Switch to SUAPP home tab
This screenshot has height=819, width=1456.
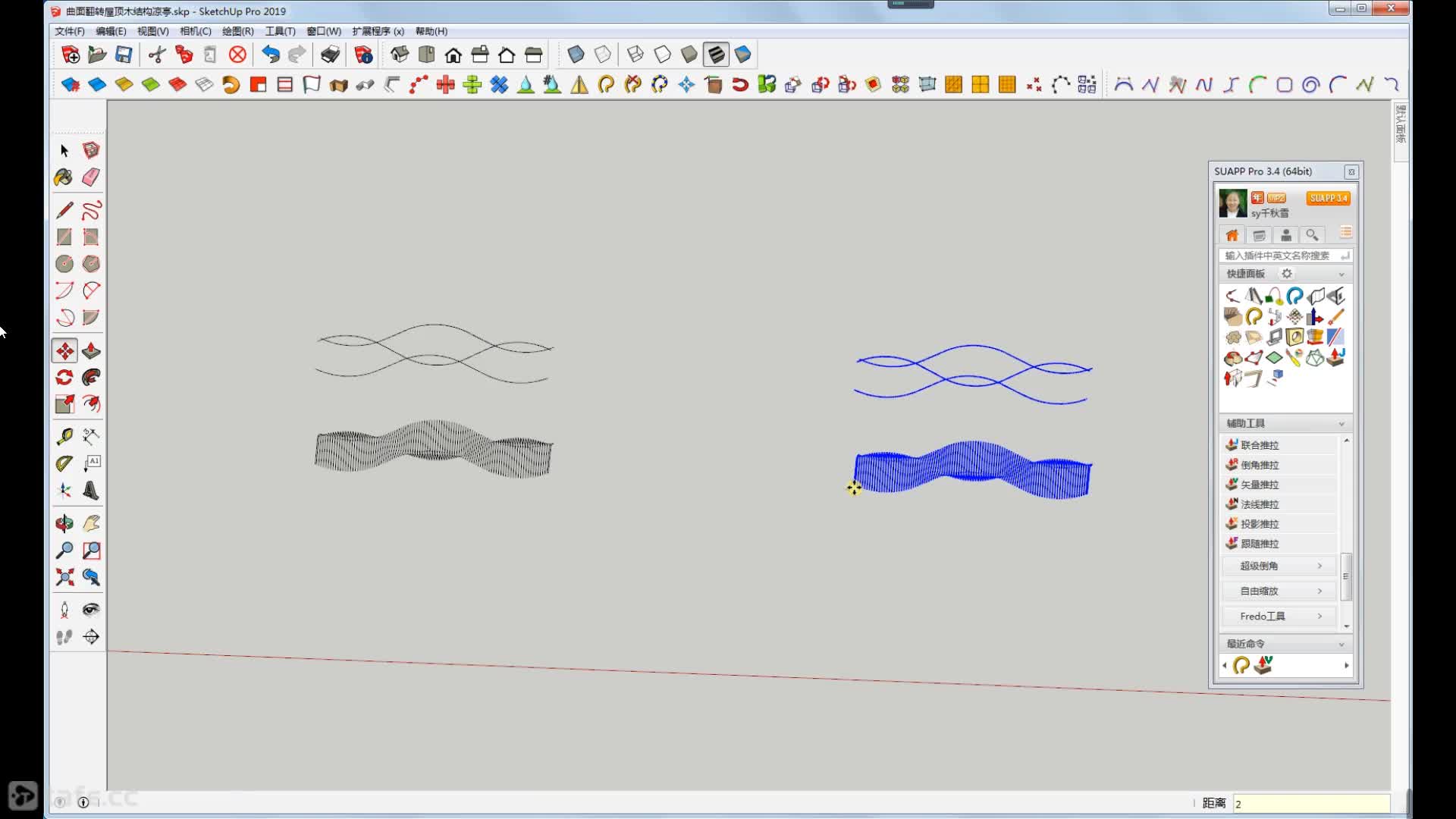coord(1232,235)
